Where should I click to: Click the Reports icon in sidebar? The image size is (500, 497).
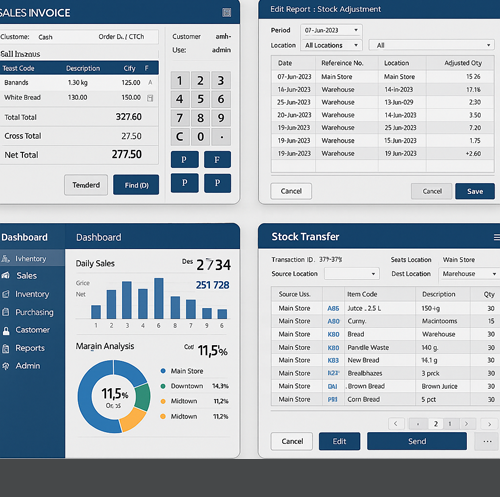tap(6, 348)
